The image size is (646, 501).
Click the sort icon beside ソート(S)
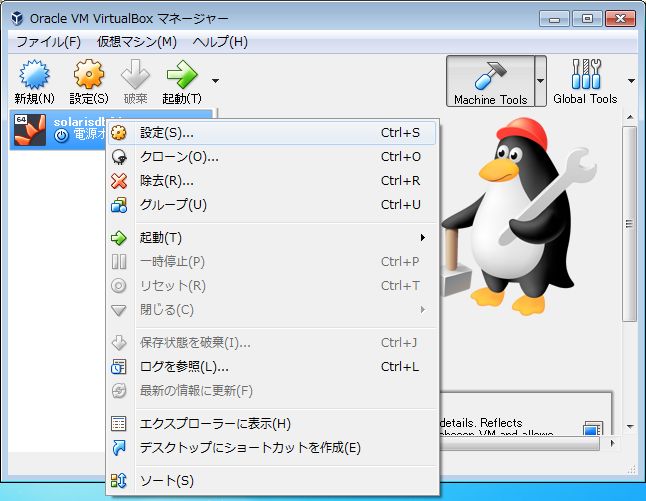[119, 480]
